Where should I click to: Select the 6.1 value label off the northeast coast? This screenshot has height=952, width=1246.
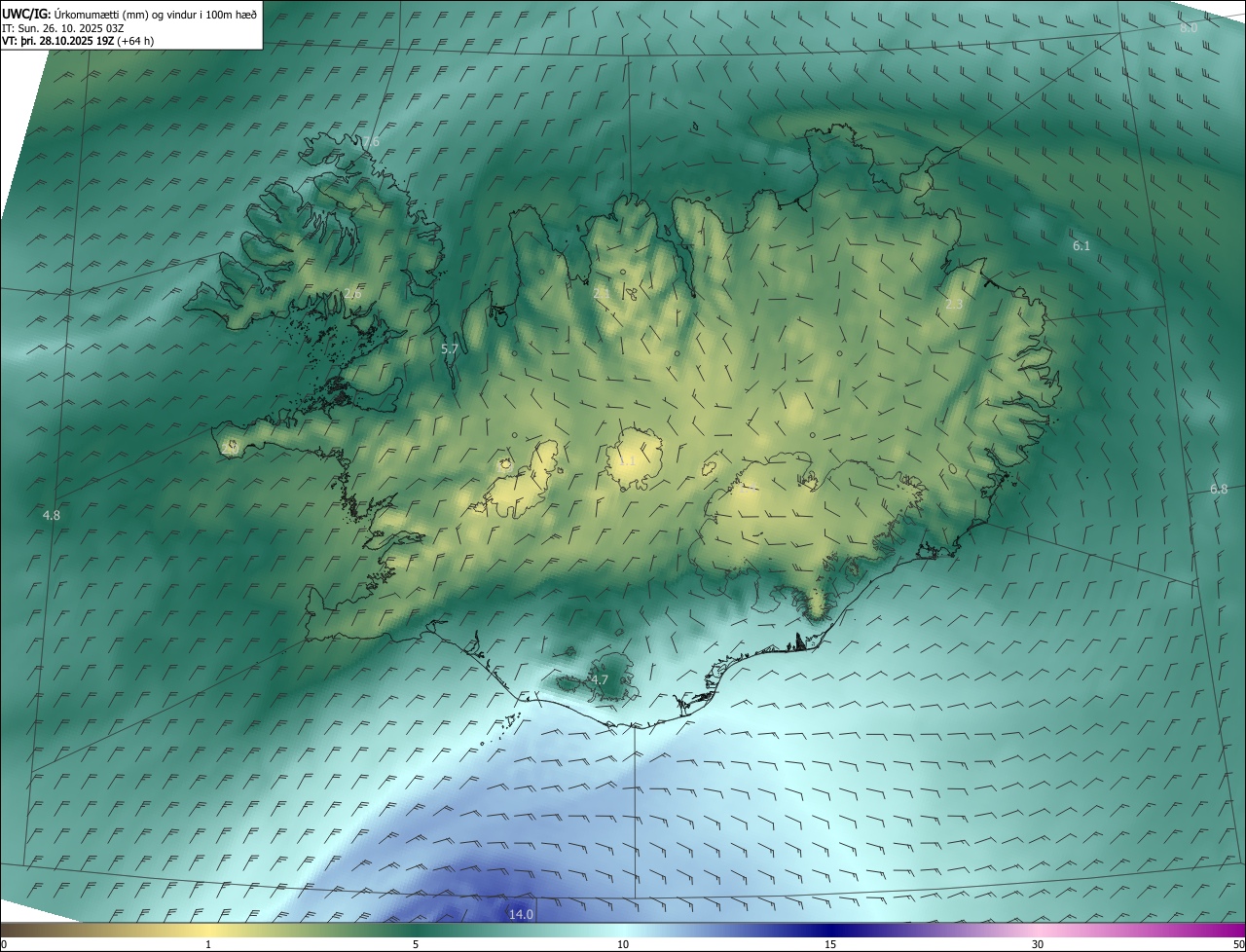click(x=1081, y=246)
